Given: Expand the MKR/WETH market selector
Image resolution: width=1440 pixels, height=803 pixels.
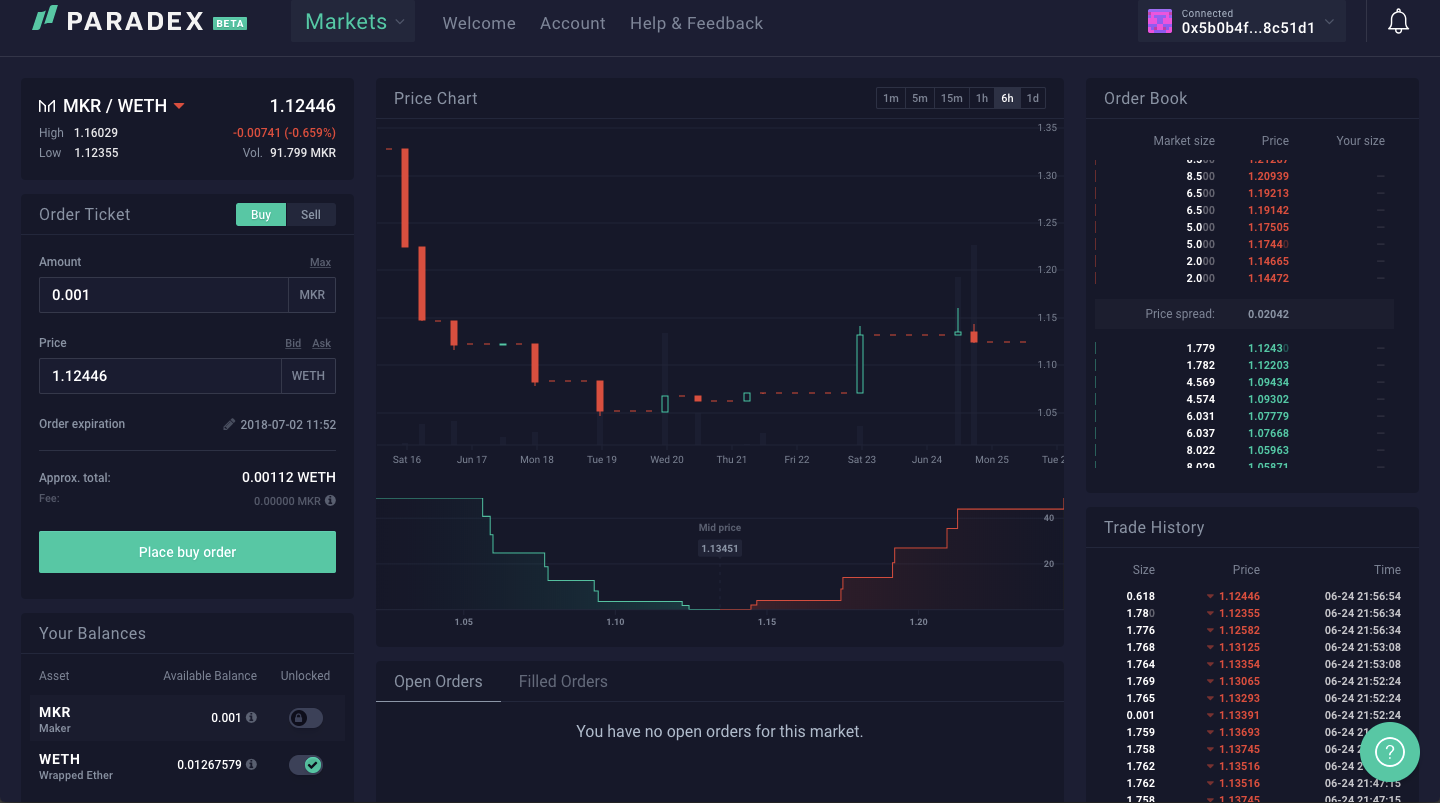Looking at the screenshot, I should click(x=180, y=105).
